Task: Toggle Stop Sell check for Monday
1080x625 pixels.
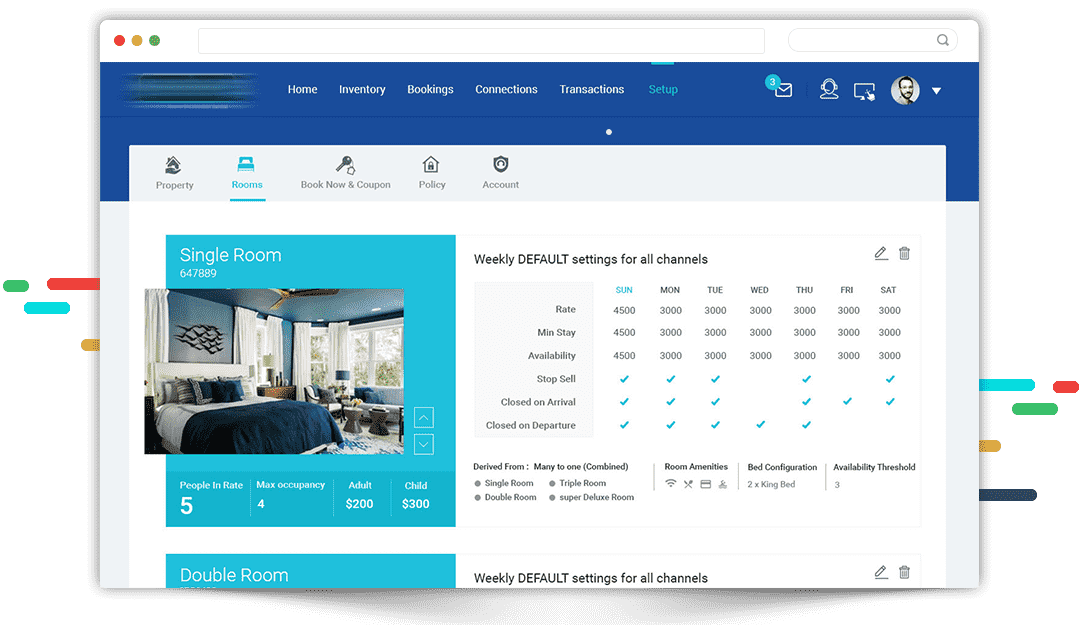Action: [x=670, y=379]
